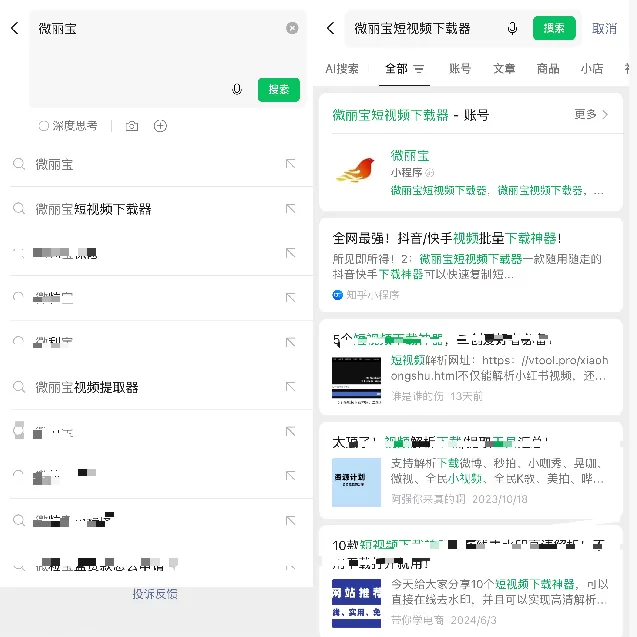Screen dimensions: 637x637
Task: Open filter dropdown on 全部 tab
Action: [418, 69]
